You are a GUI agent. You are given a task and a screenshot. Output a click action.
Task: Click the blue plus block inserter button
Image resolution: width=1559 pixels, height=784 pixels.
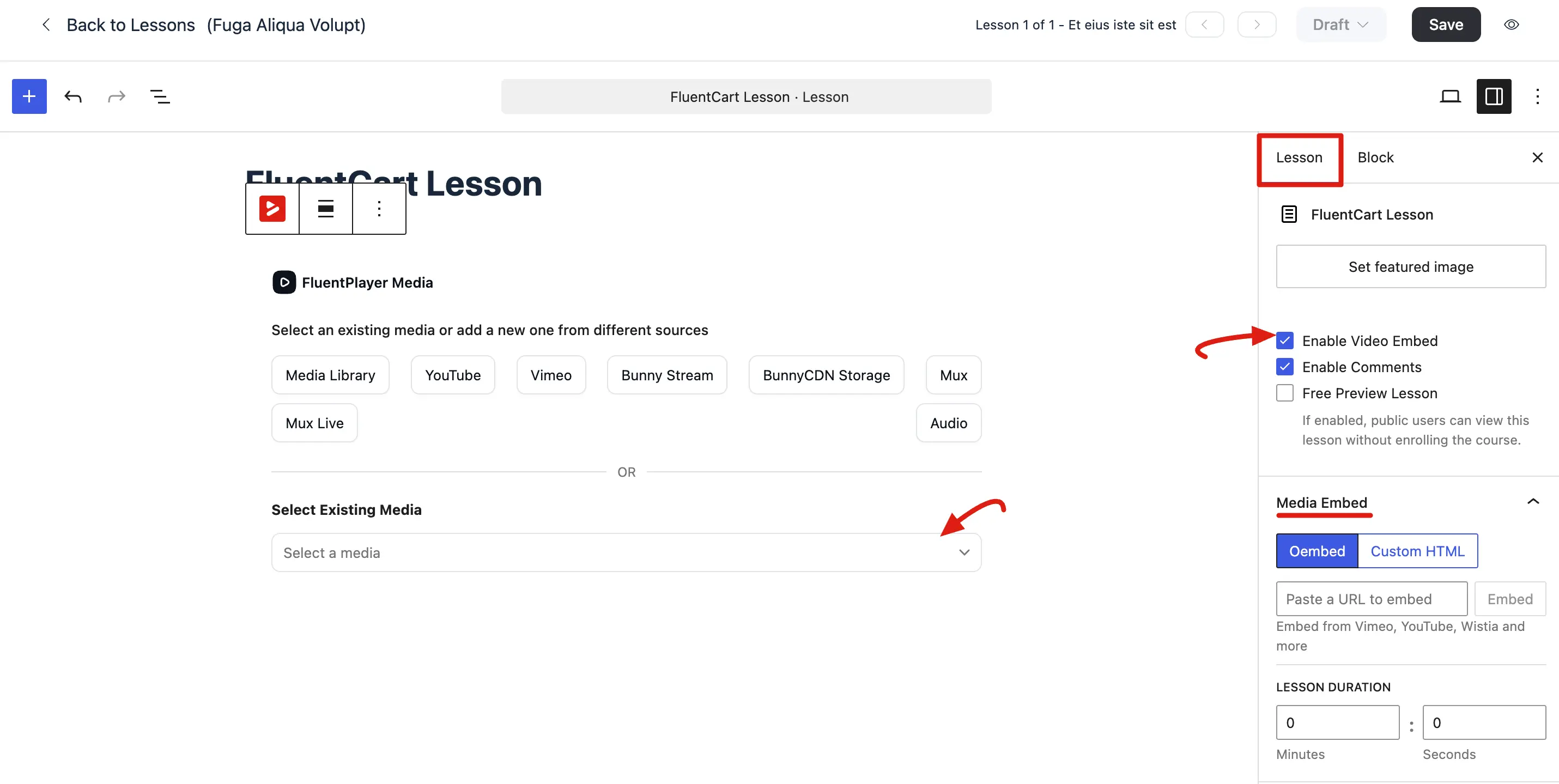[29, 96]
